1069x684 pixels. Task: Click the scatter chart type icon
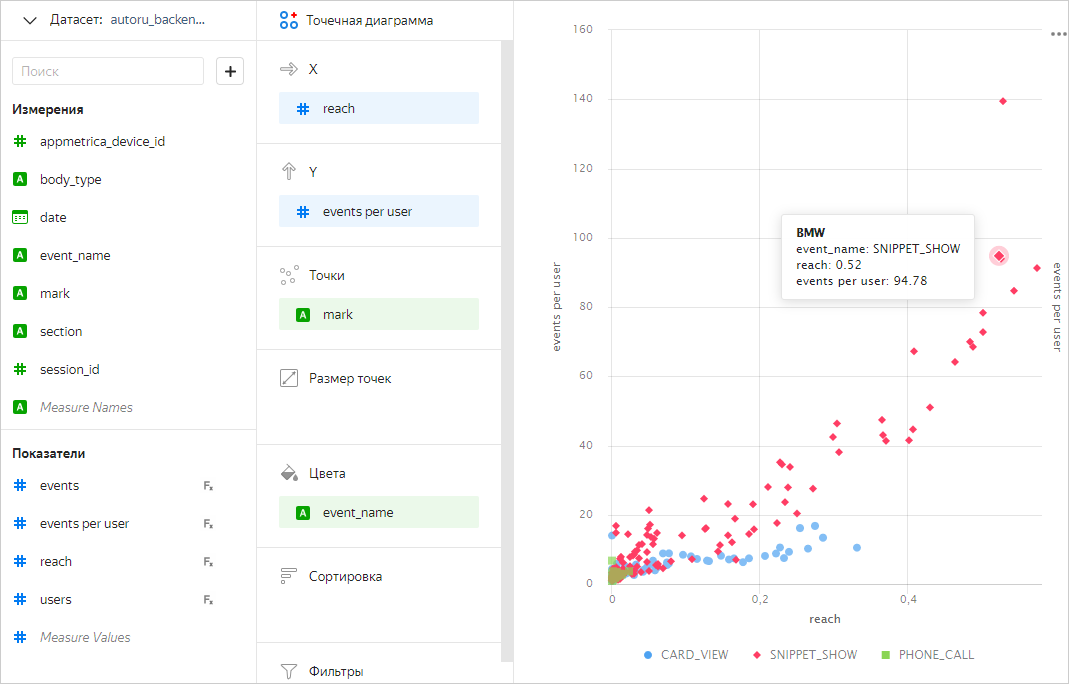click(x=289, y=20)
